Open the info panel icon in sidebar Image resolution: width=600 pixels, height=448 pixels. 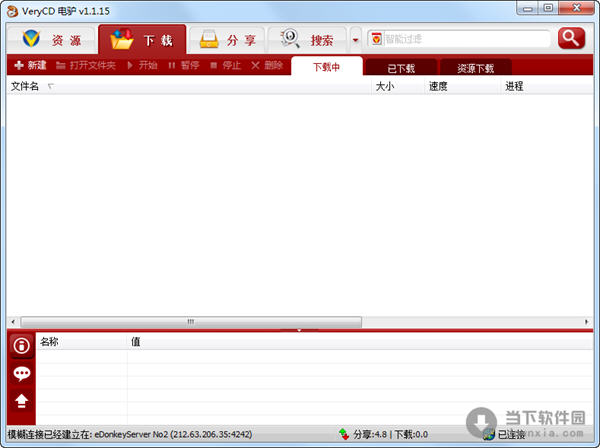21,346
